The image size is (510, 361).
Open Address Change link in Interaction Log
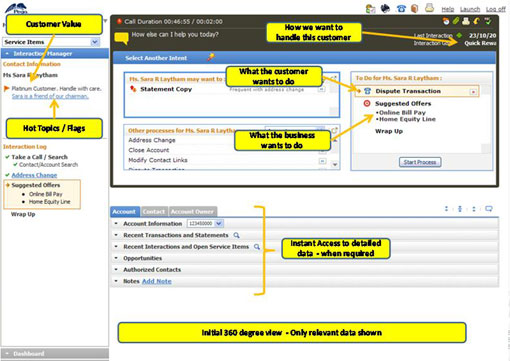(34, 175)
